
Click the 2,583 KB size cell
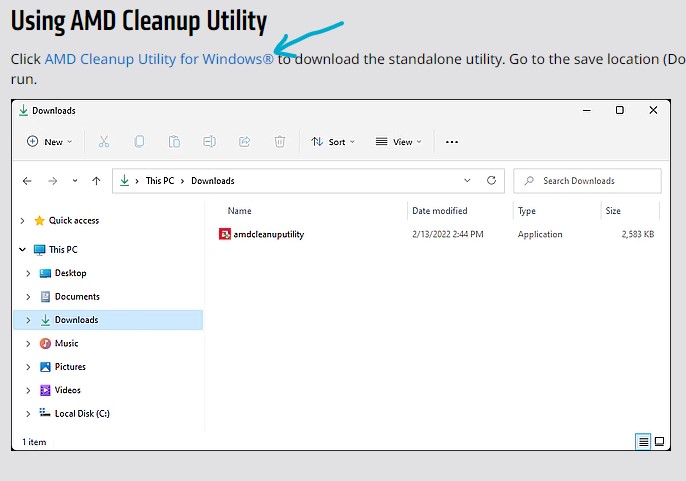[638, 234]
